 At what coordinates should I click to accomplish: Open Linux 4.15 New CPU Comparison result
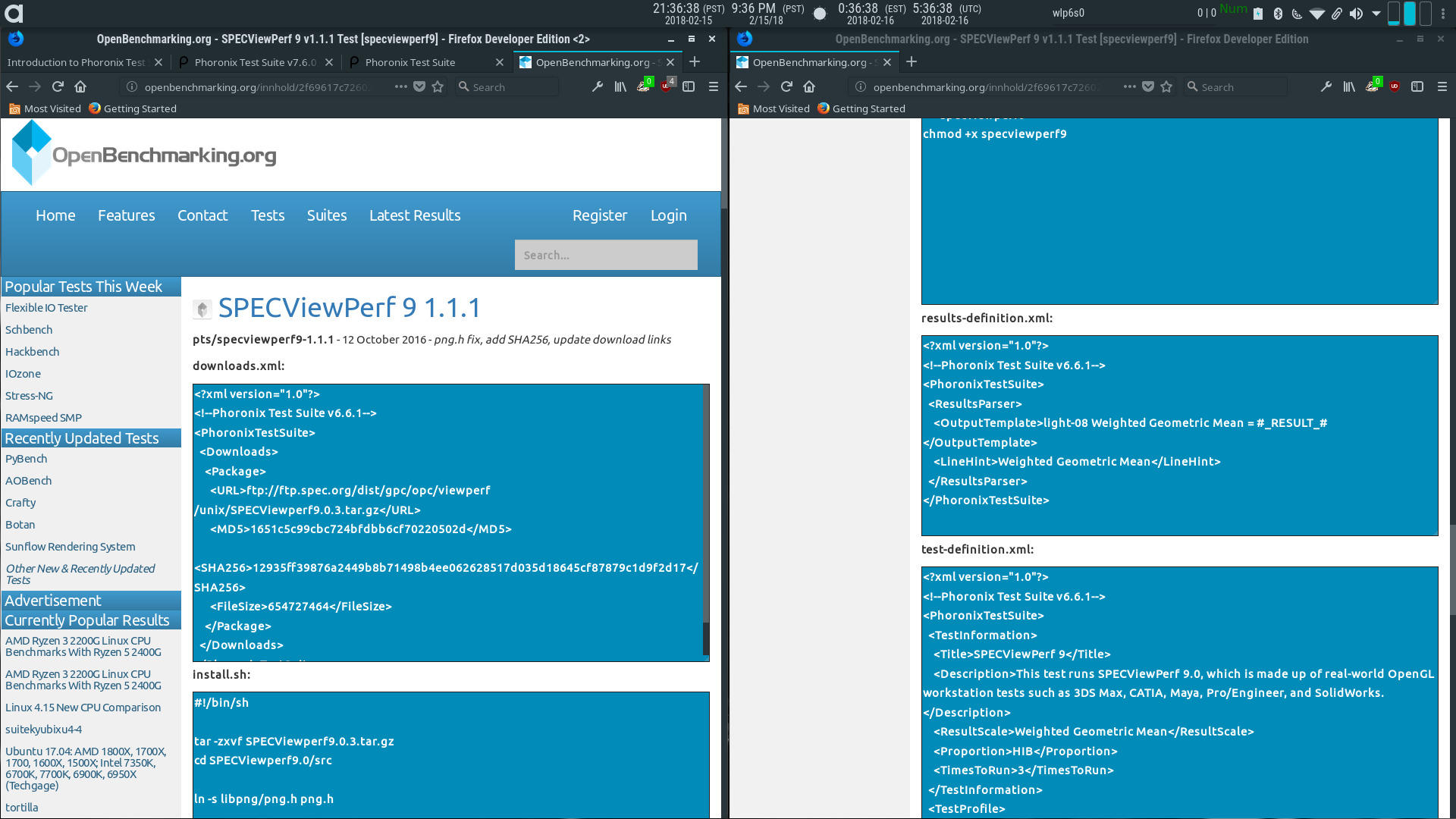pos(83,708)
